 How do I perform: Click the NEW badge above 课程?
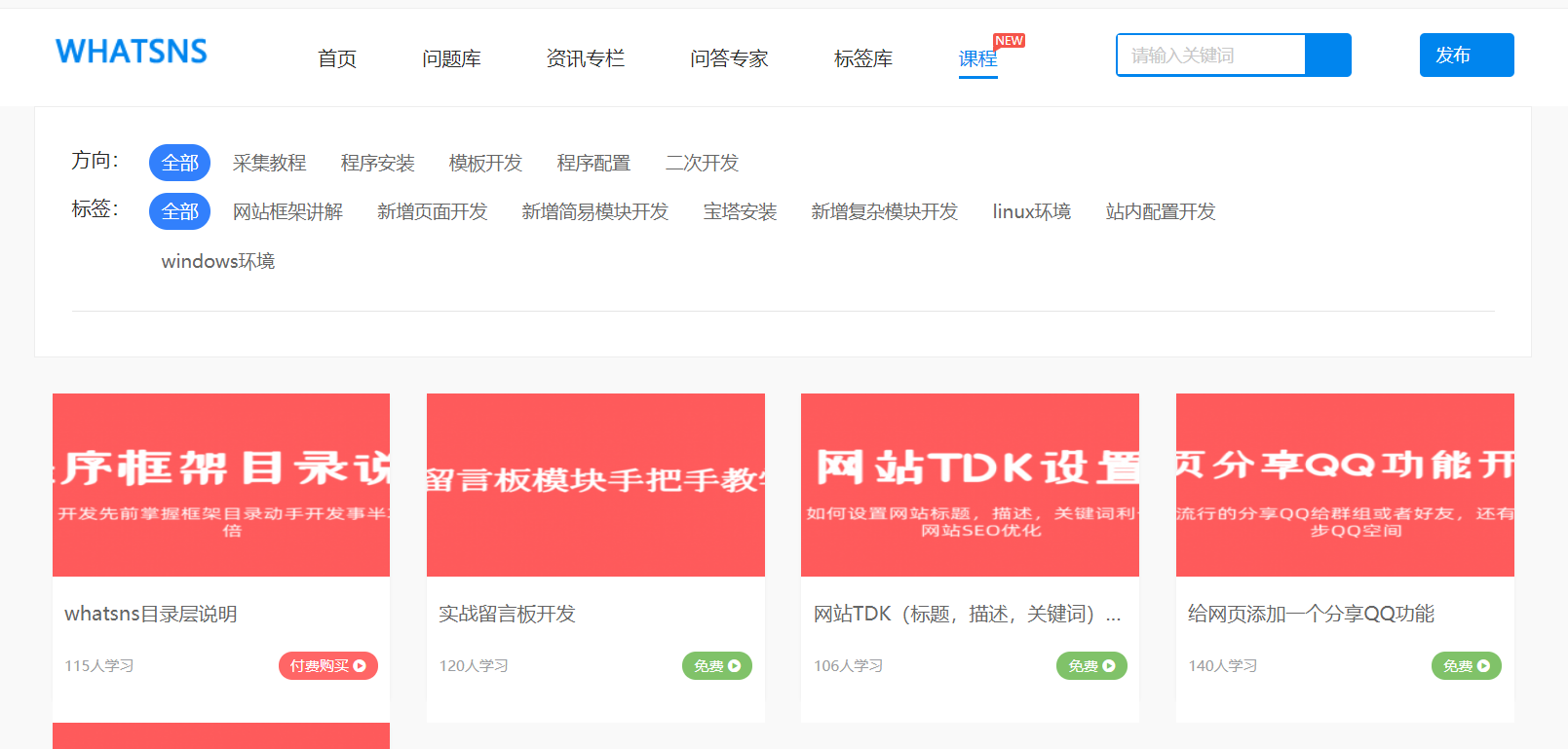pyautogui.click(x=1009, y=41)
